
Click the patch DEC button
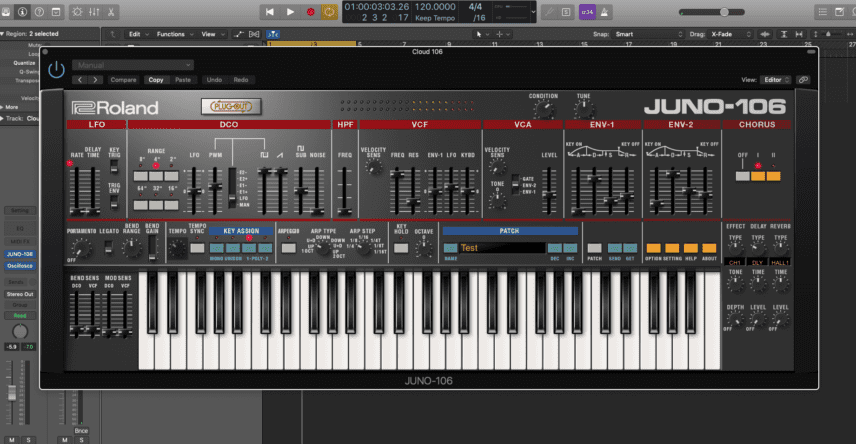(x=555, y=248)
